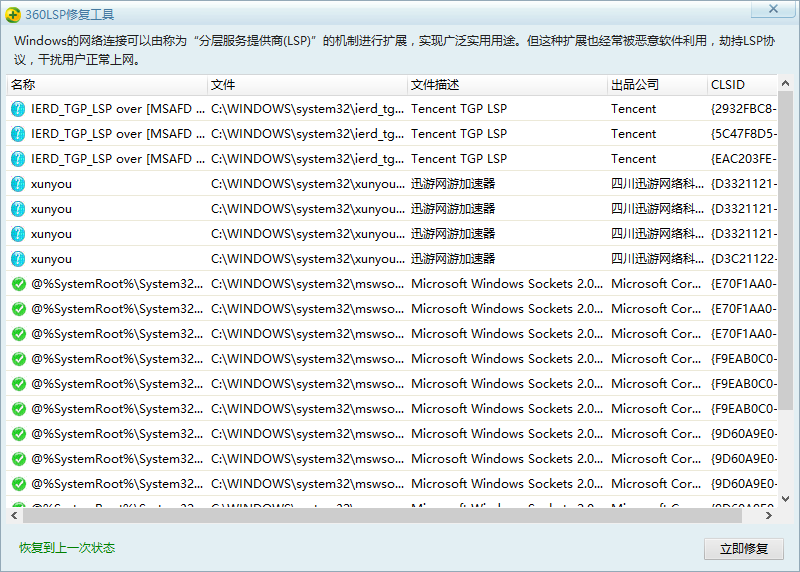This screenshot has width=800, height=572.
Task: Click the green check icon of the first {9D60A9E0- row
Action: pyautogui.click(x=19, y=434)
